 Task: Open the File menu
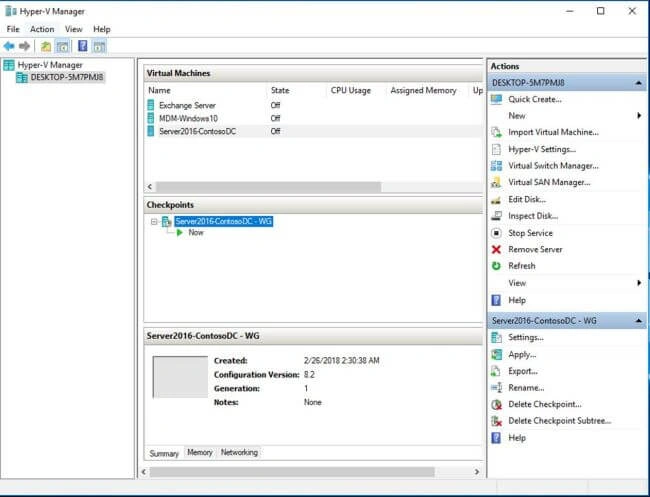point(13,29)
